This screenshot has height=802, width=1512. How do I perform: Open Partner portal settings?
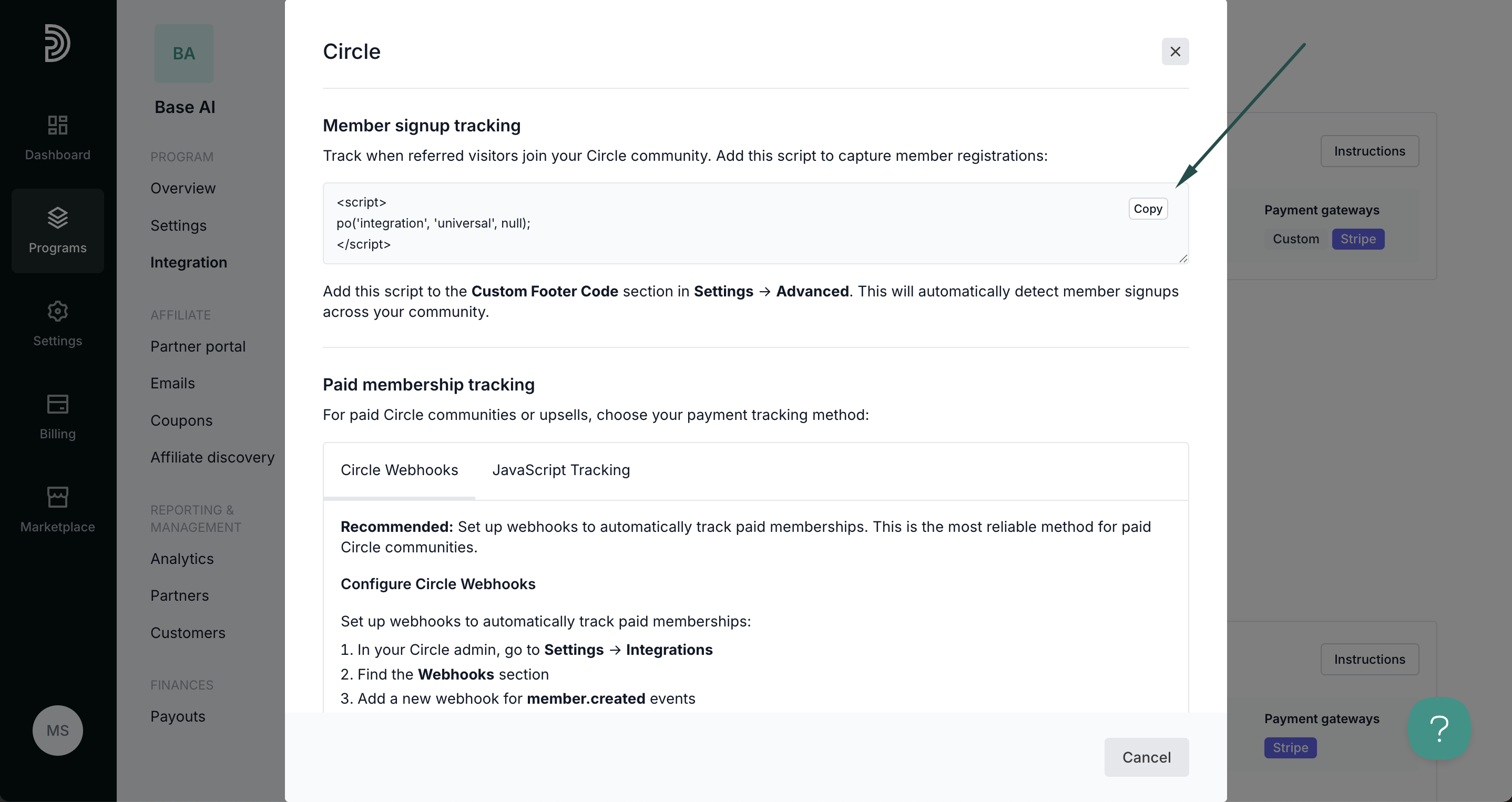[x=198, y=346]
